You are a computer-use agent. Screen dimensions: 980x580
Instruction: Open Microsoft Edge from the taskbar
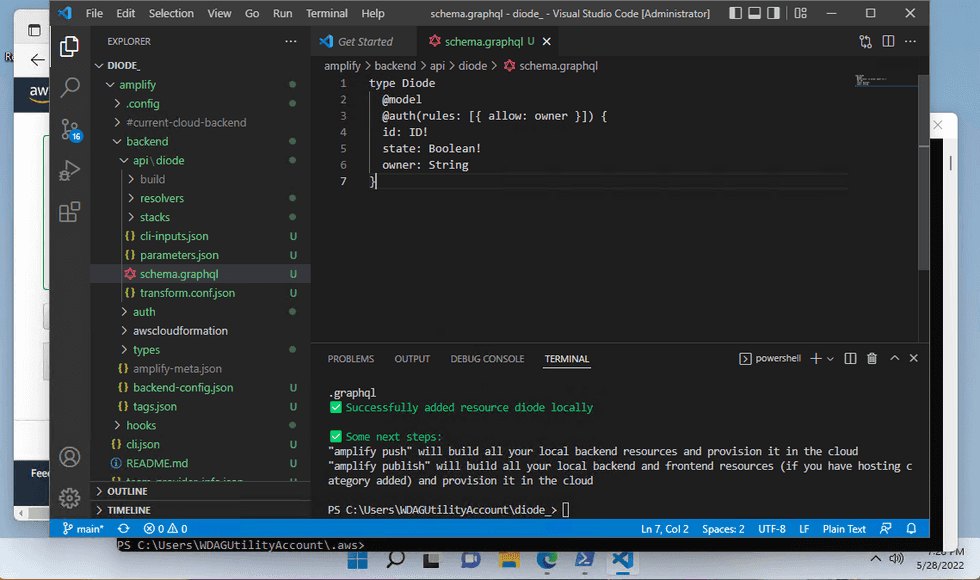[x=547, y=559]
